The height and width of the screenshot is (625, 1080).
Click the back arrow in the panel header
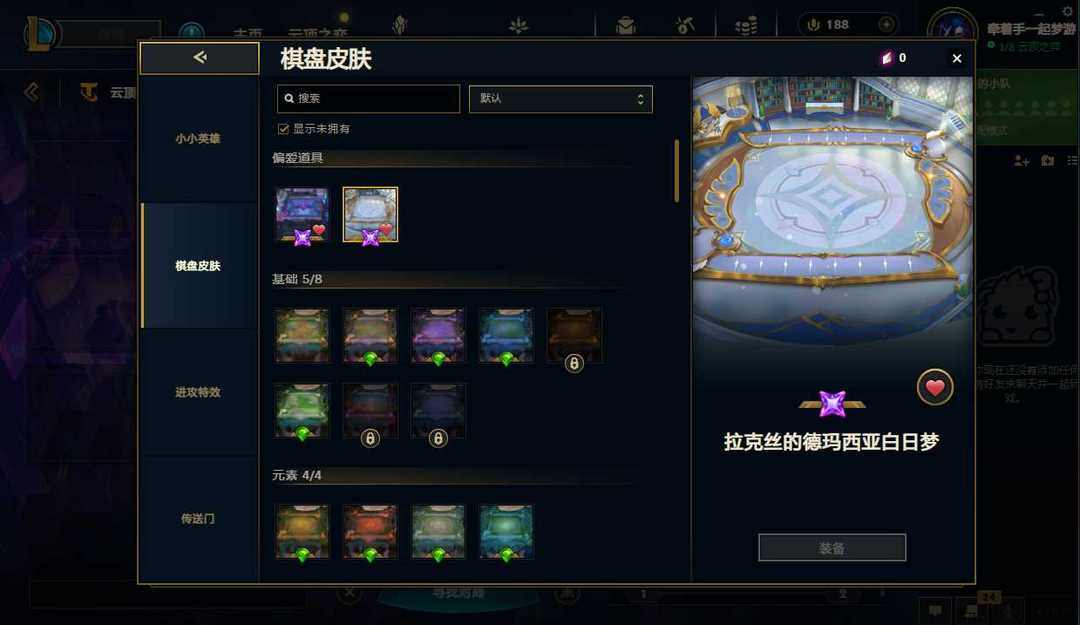pyautogui.click(x=200, y=58)
